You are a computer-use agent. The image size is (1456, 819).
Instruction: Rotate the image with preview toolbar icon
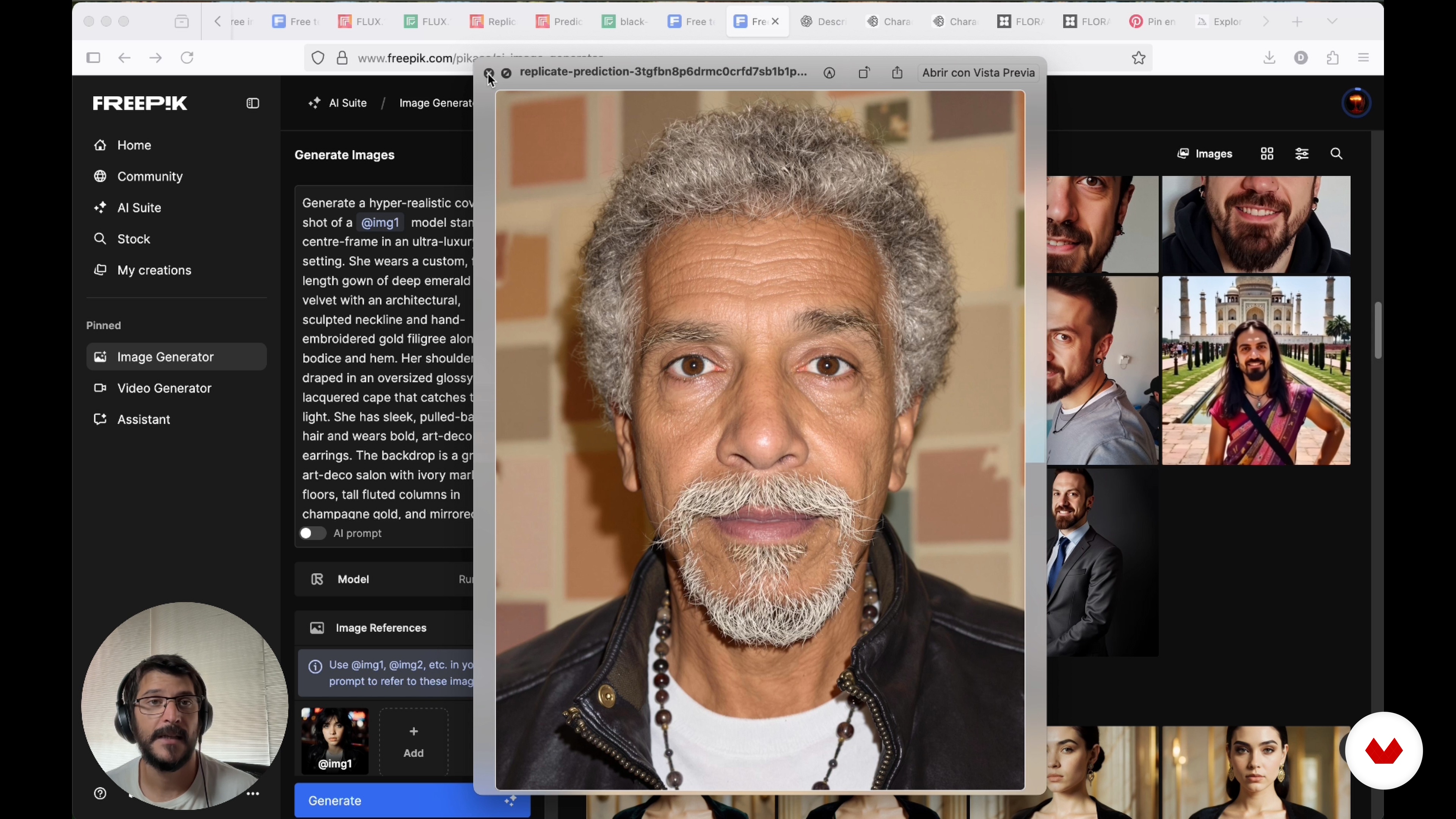click(864, 73)
